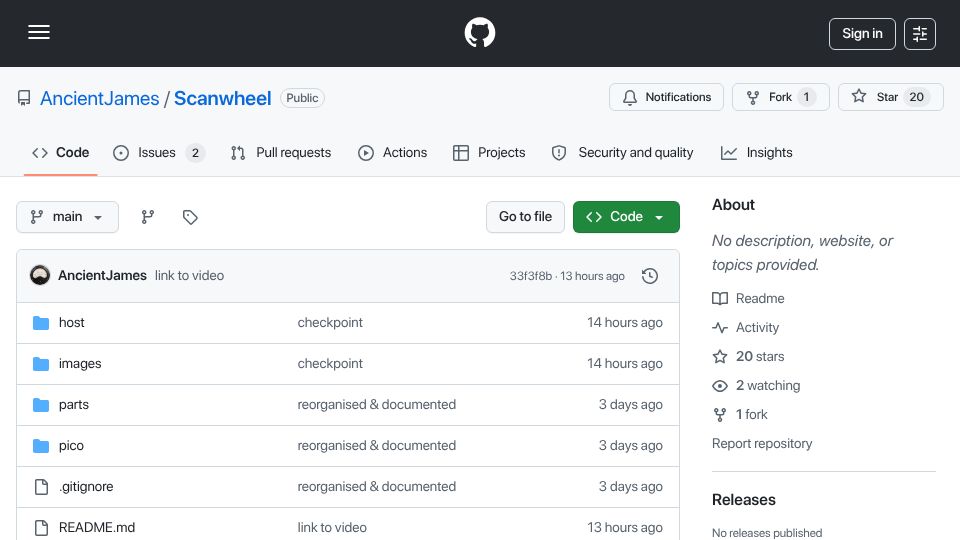This screenshot has height=540, width=960.
Task: Click the Public visibility label
Action: [x=302, y=98]
